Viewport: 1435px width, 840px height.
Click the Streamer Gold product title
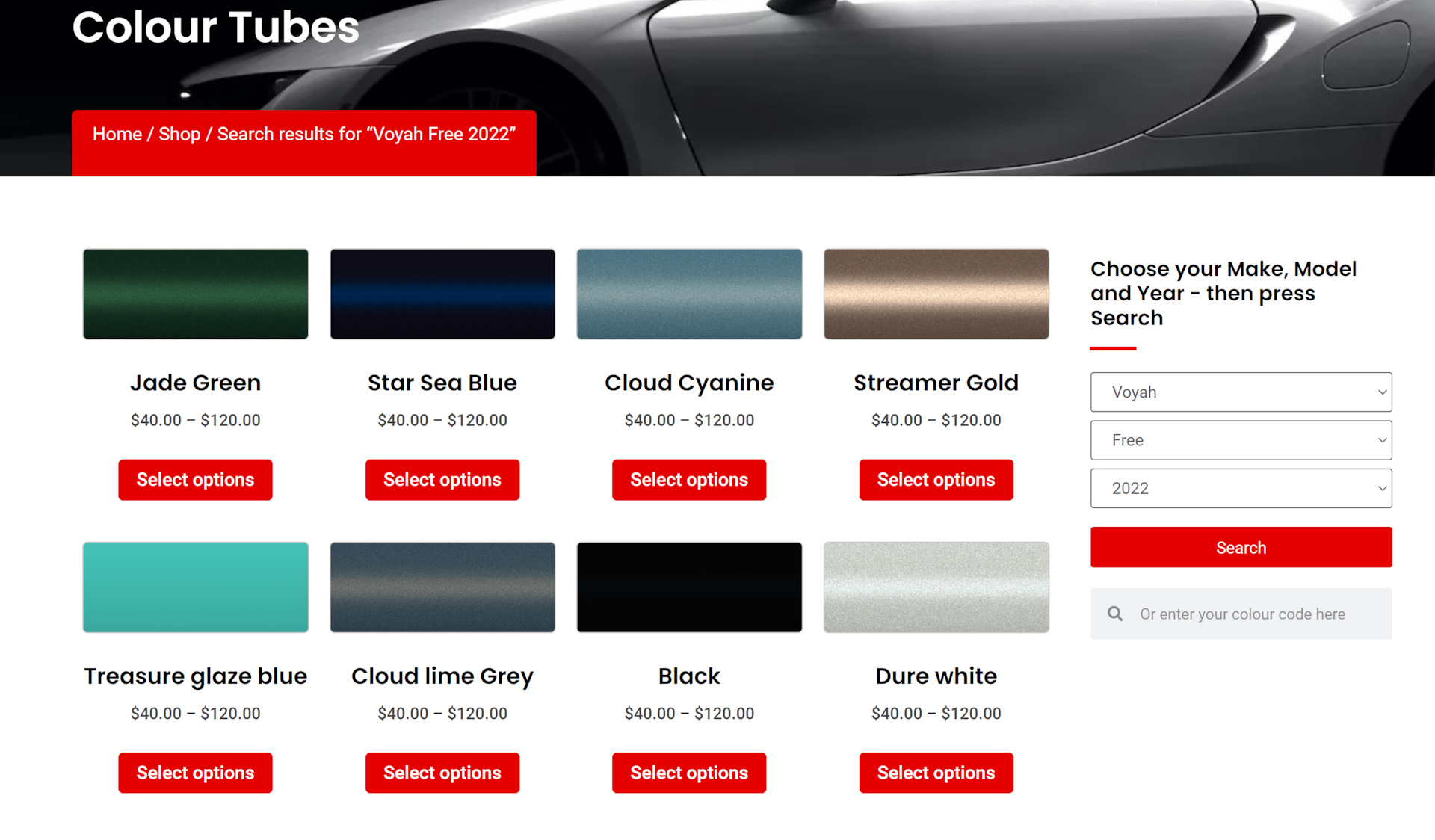pos(936,383)
